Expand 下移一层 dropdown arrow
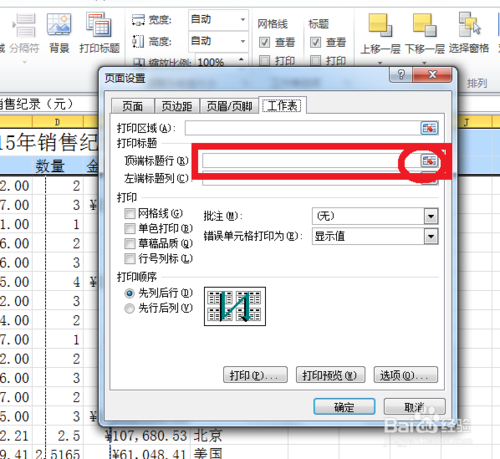This screenshot has width=500, height=459. 424,63
